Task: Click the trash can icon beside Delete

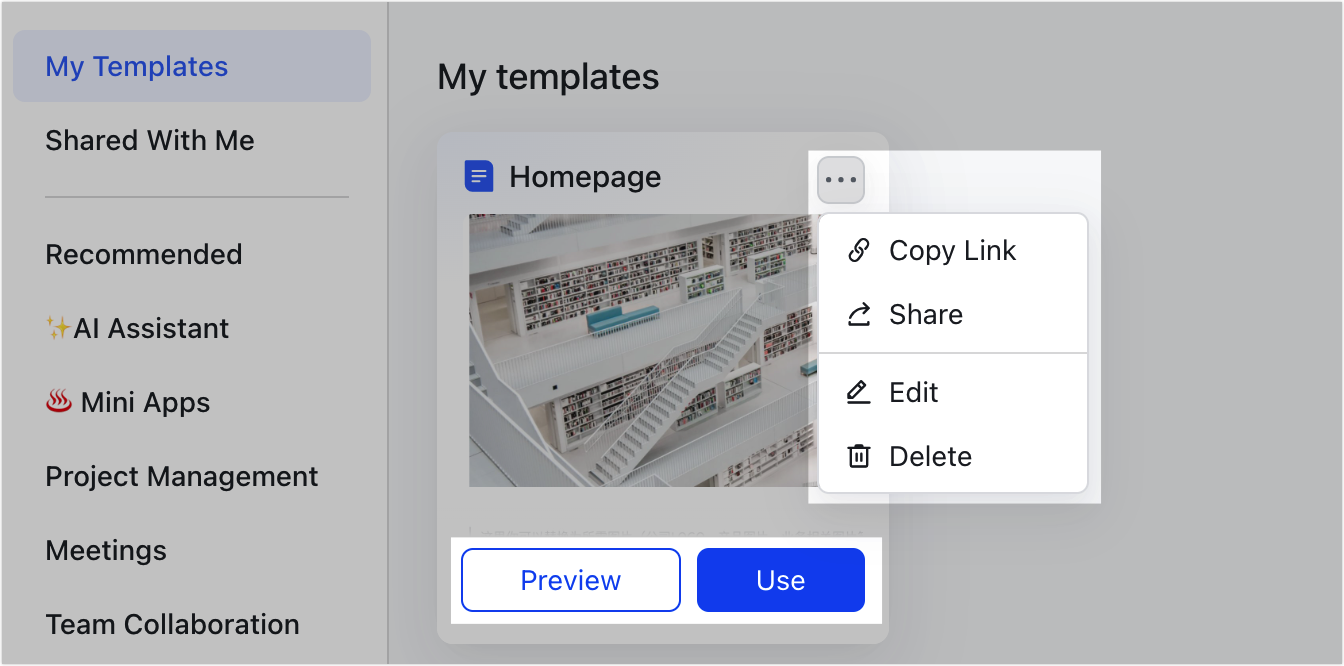Action: coord(858,456)
